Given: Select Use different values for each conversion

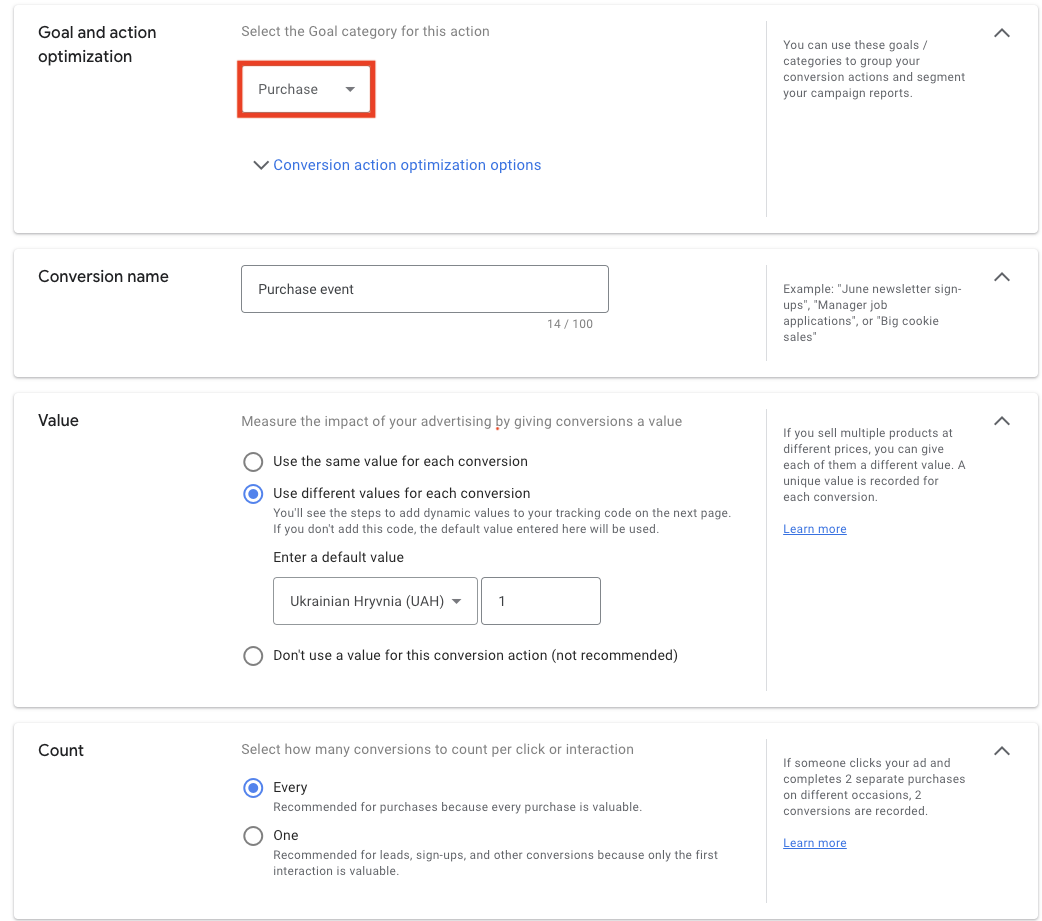Looking at the screenshot, I should point(253,493).
